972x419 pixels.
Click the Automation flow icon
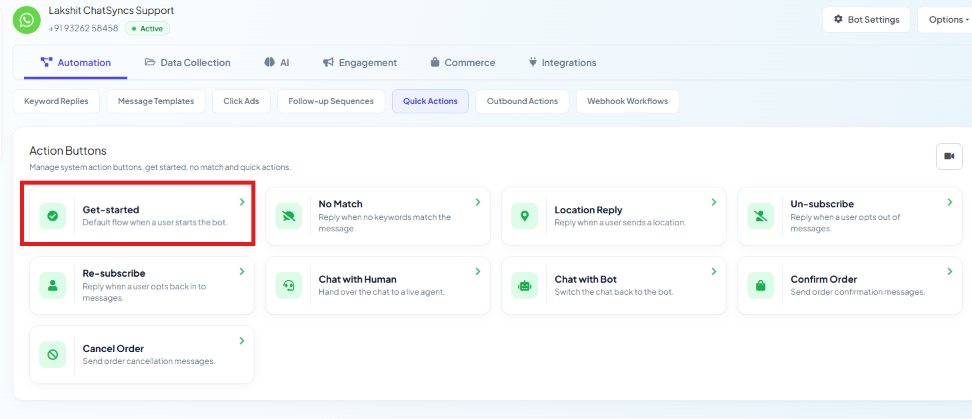click(46, 62)
